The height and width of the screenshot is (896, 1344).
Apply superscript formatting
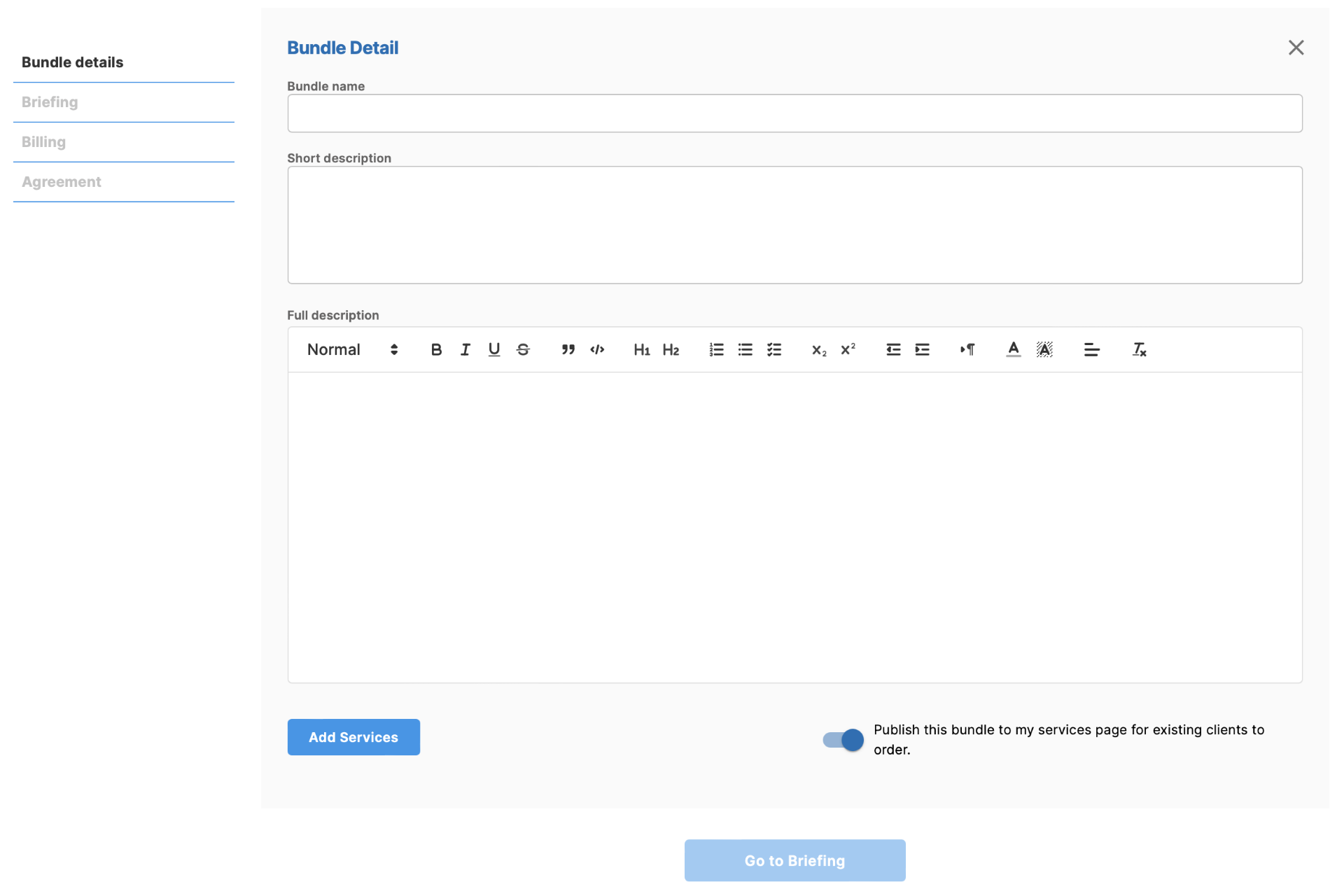(848, 349)
